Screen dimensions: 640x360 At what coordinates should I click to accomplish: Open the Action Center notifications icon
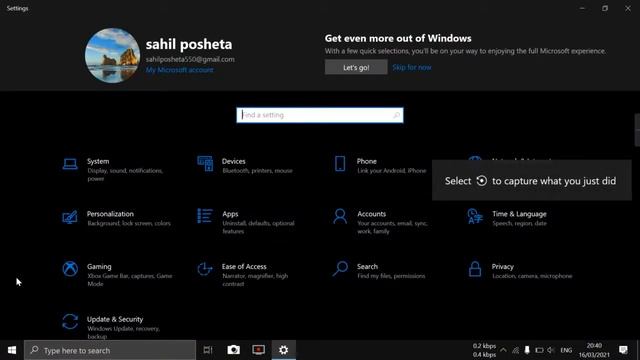point(623,350)
